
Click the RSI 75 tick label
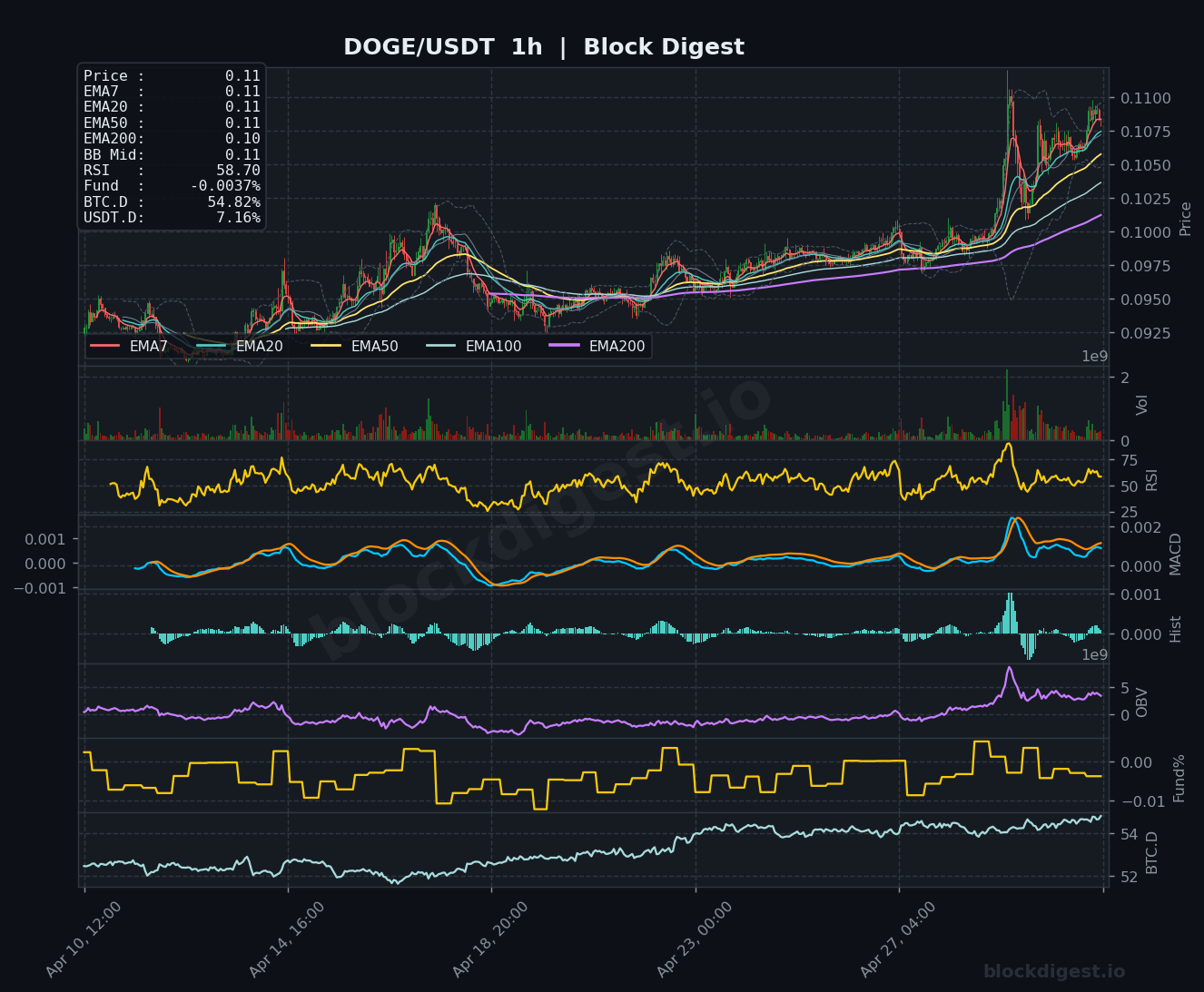tap(1130, 461)
